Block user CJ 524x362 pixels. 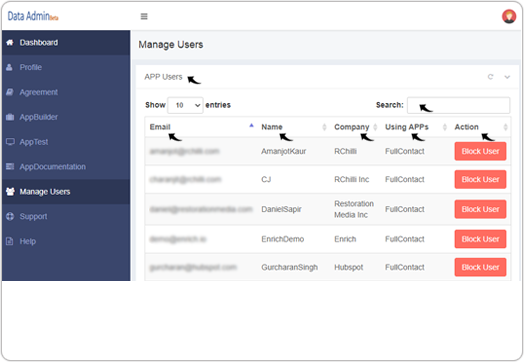point(480,179)
